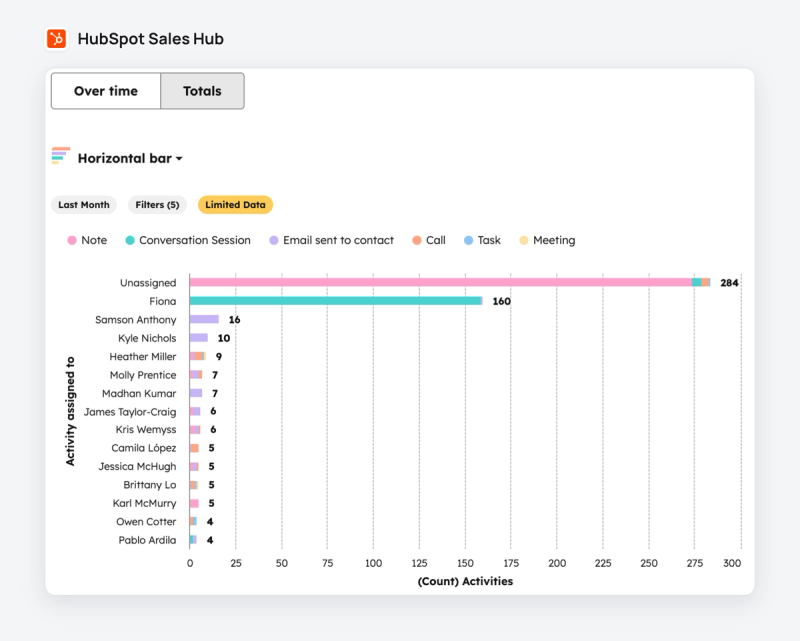The width and height of the screenshot is (800, 641).
Task: Click Fiona's teal Conversation Session bar
Action: pyautogui.click(x=335, y=301)
